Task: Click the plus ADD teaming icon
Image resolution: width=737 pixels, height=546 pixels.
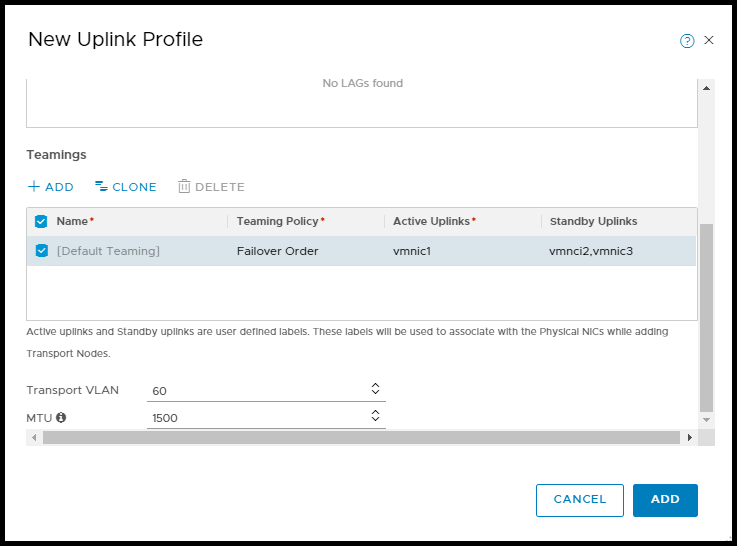Action: tap(34, 187)
